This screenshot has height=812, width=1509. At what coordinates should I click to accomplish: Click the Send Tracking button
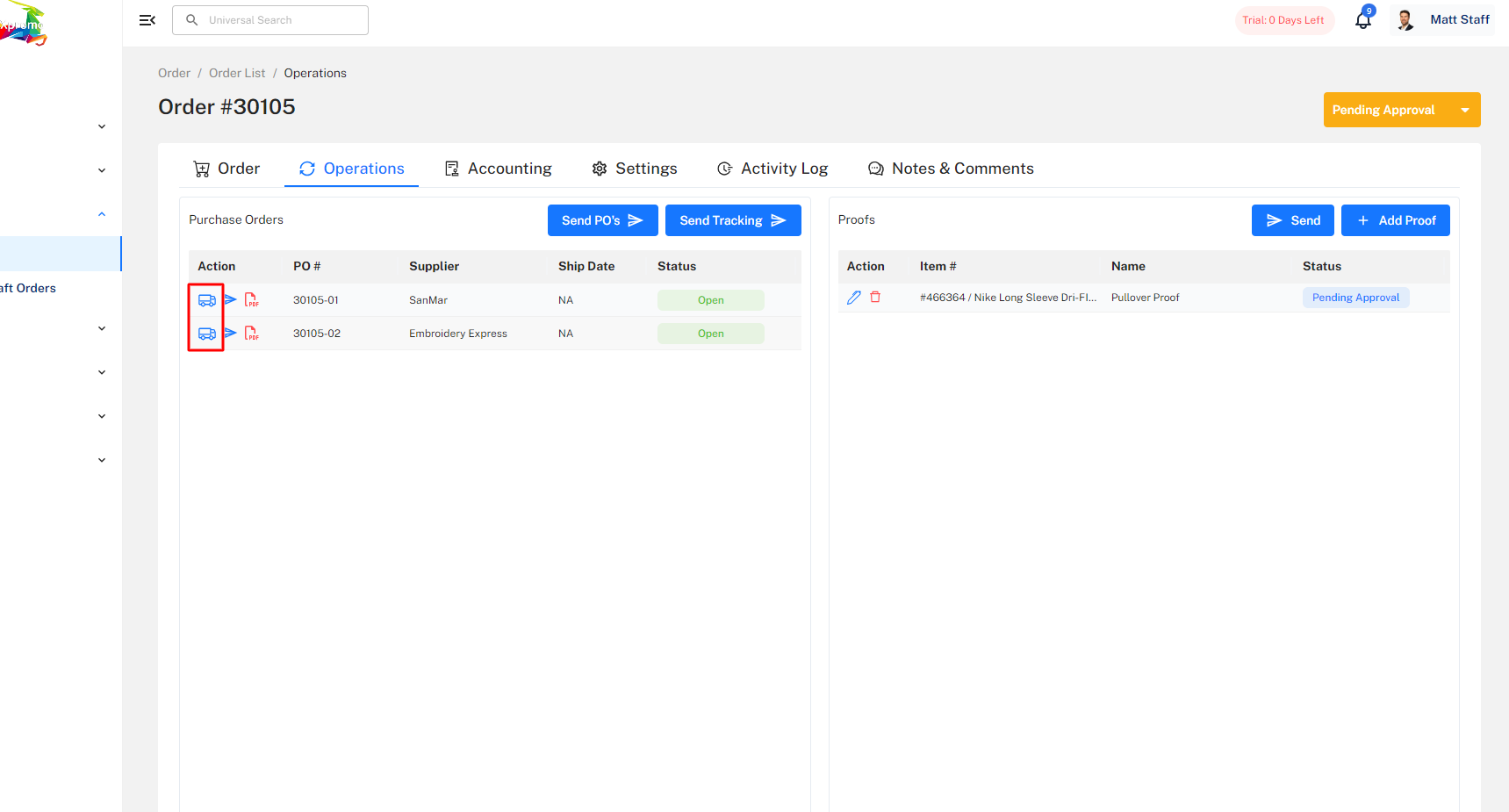733,220
